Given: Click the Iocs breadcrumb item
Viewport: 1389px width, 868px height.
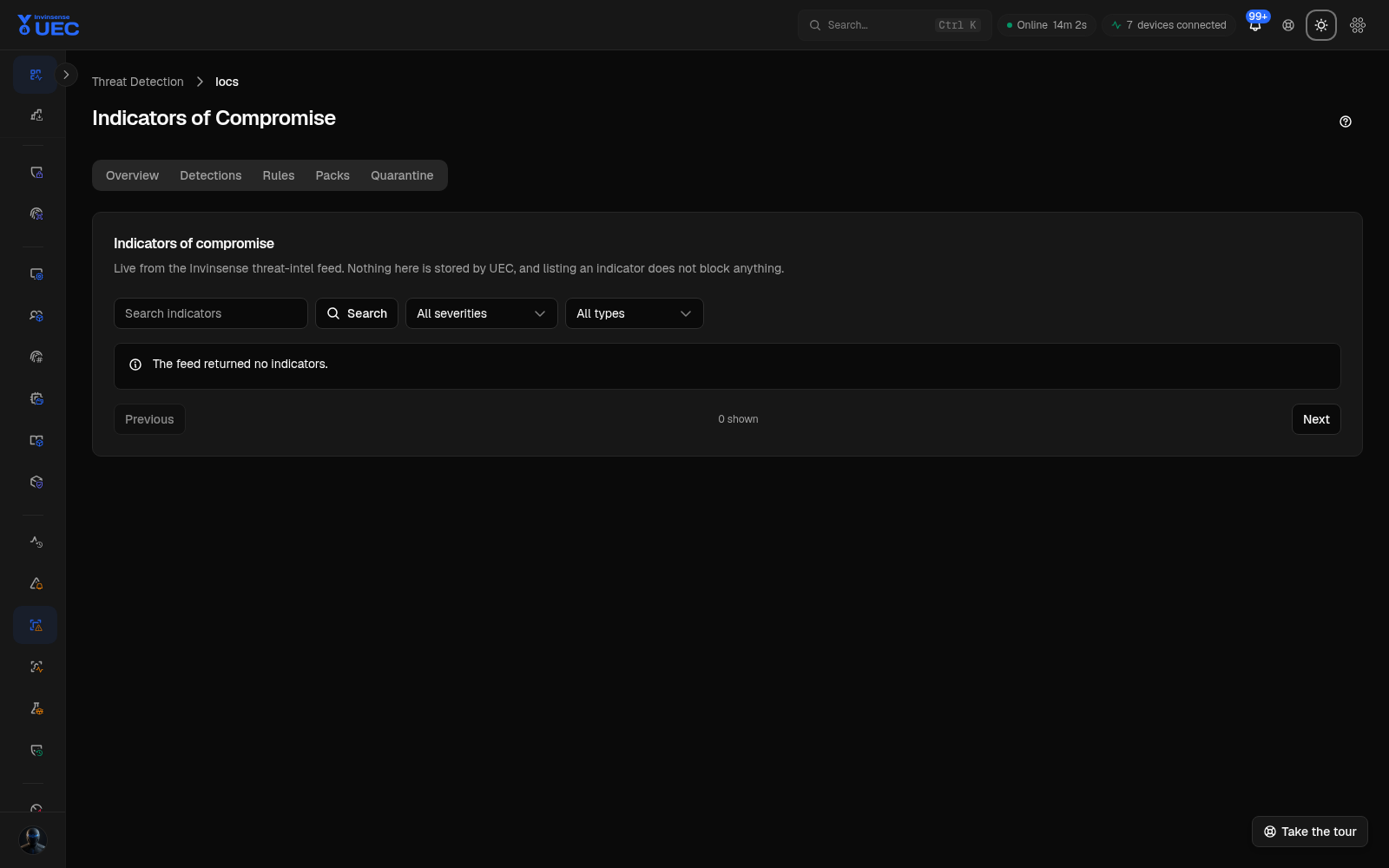Looking at the screenshot, I should pos(227,82).
